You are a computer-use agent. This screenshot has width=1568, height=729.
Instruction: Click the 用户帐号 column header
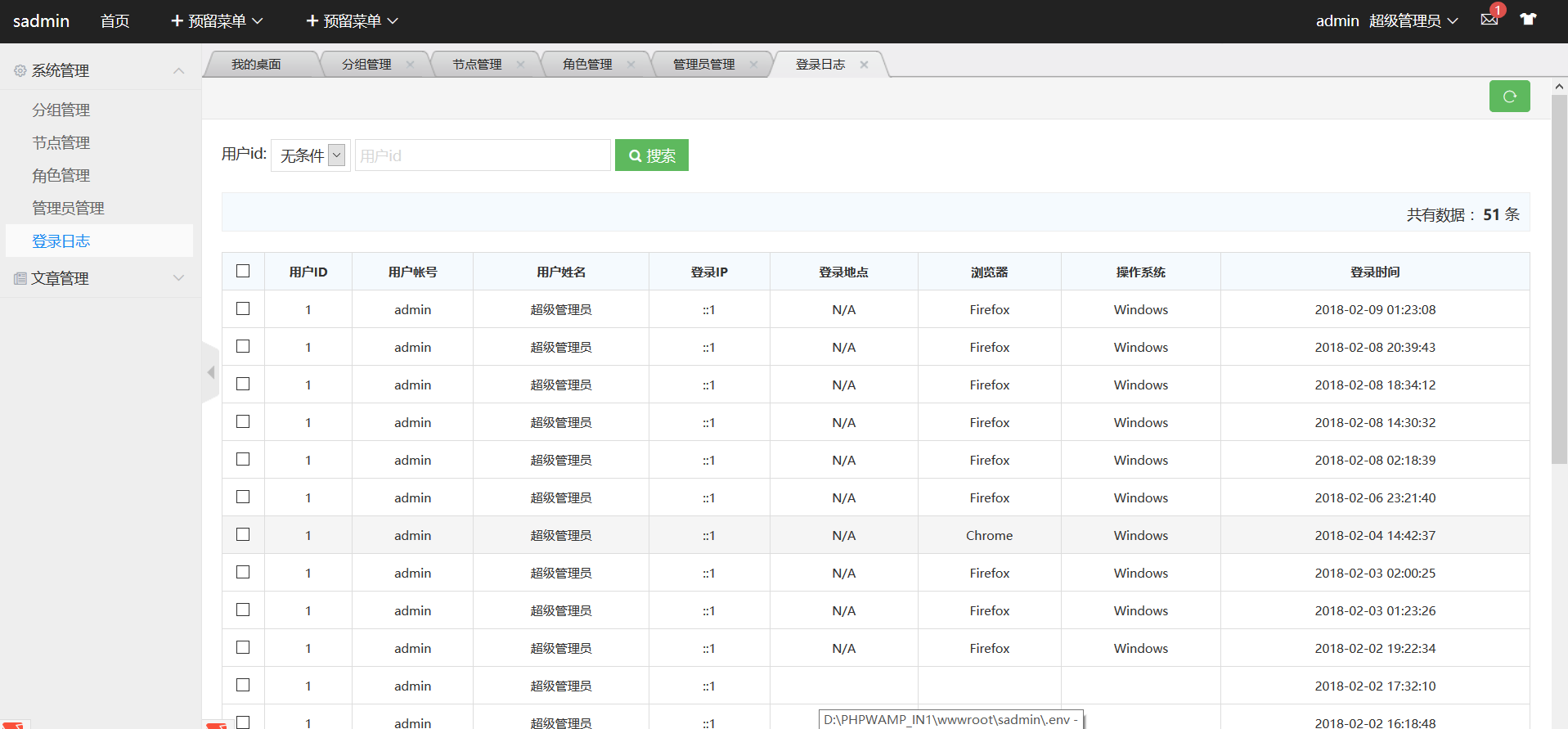coord(413,272)
